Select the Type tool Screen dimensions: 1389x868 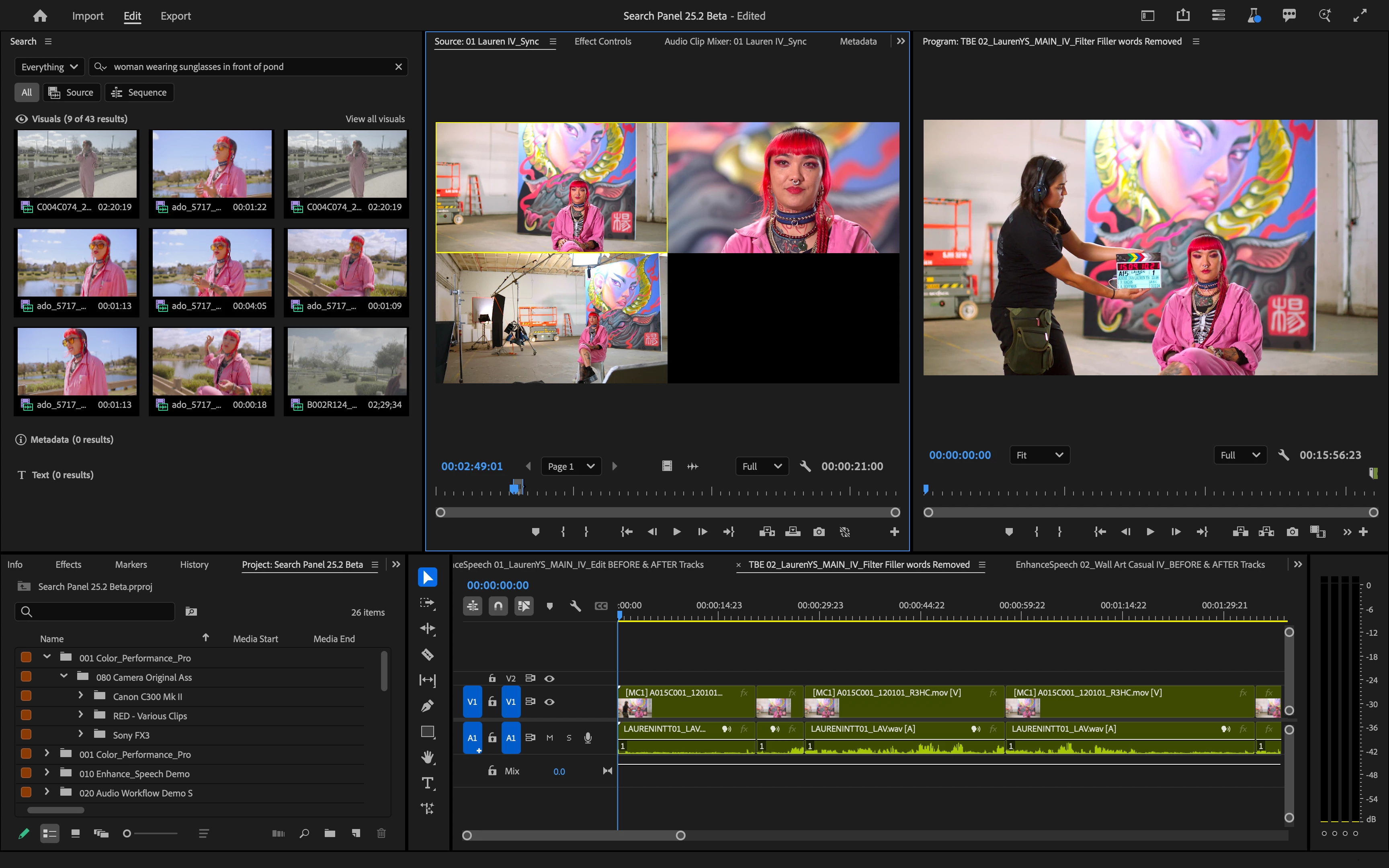pos(428,783)
